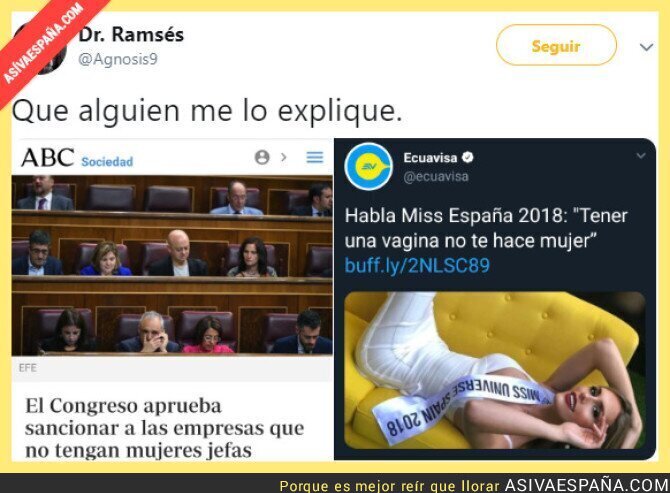Screen dimensions: 670x493
Task: Open the @Agnosis9 handle
Action: coord(118,59)
